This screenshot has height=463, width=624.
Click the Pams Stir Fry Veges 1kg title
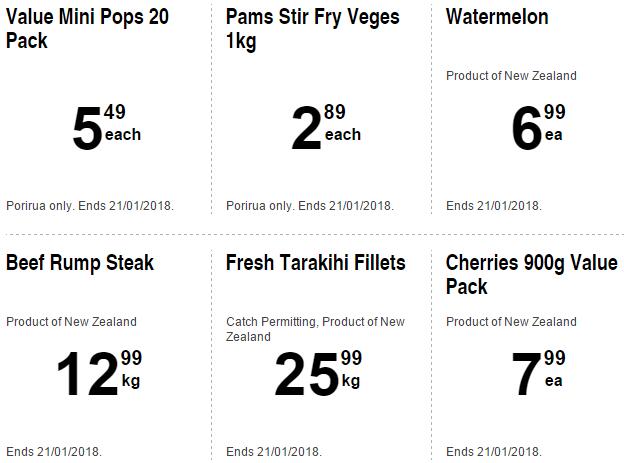click(x=312, y=29)
